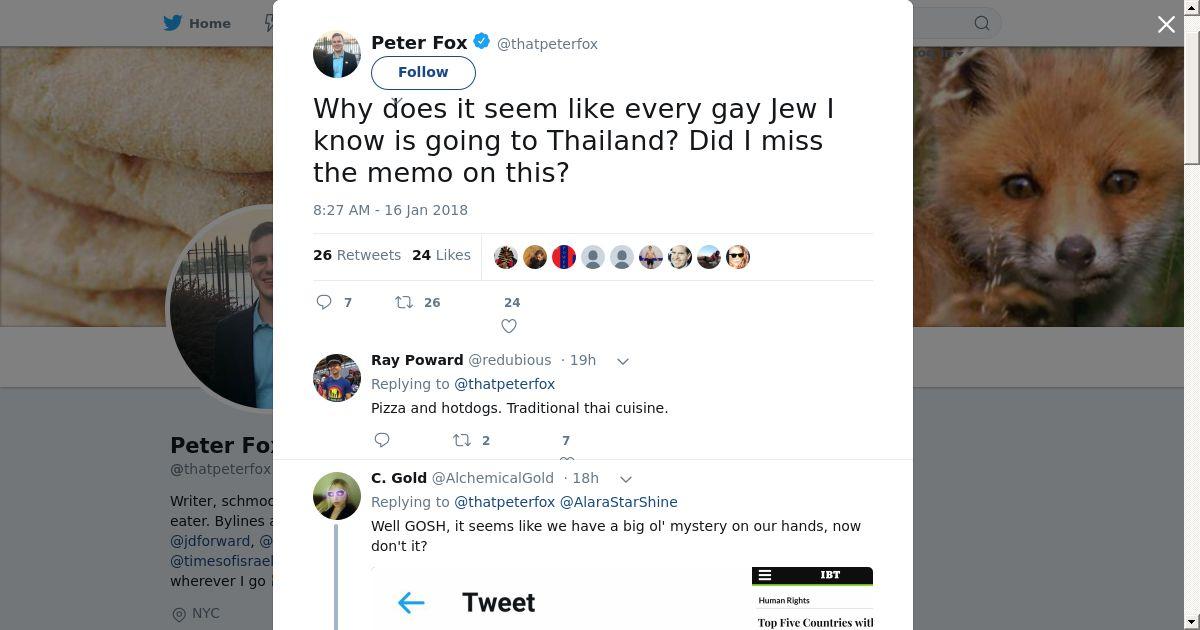Reply to Ray Poward's comment
Image resolution: width=1200 pixels, height=630 pixels.
tap(382, 440)
